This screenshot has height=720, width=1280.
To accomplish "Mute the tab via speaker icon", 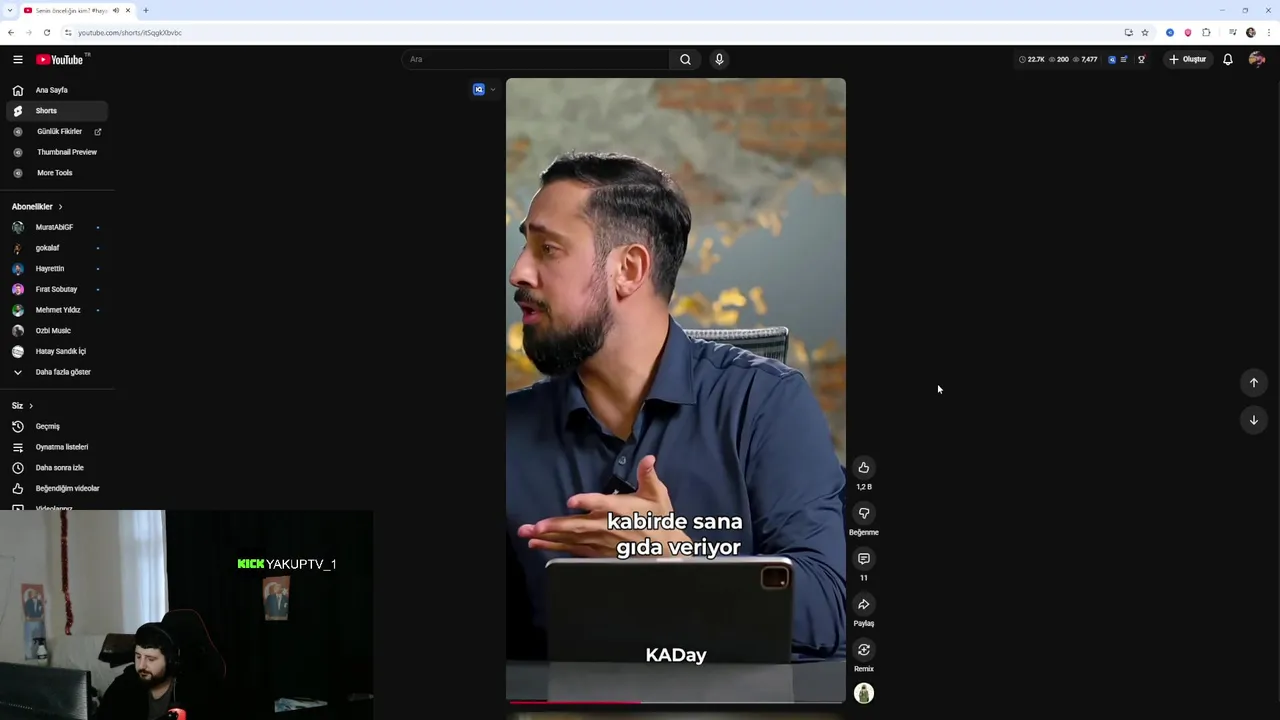I will coord(116,10).
